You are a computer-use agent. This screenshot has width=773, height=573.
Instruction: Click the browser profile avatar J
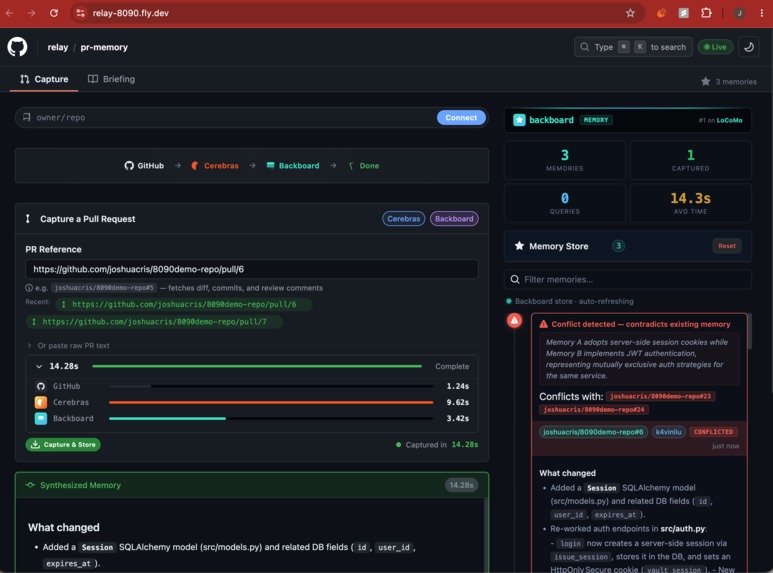(x=739, y=13)
